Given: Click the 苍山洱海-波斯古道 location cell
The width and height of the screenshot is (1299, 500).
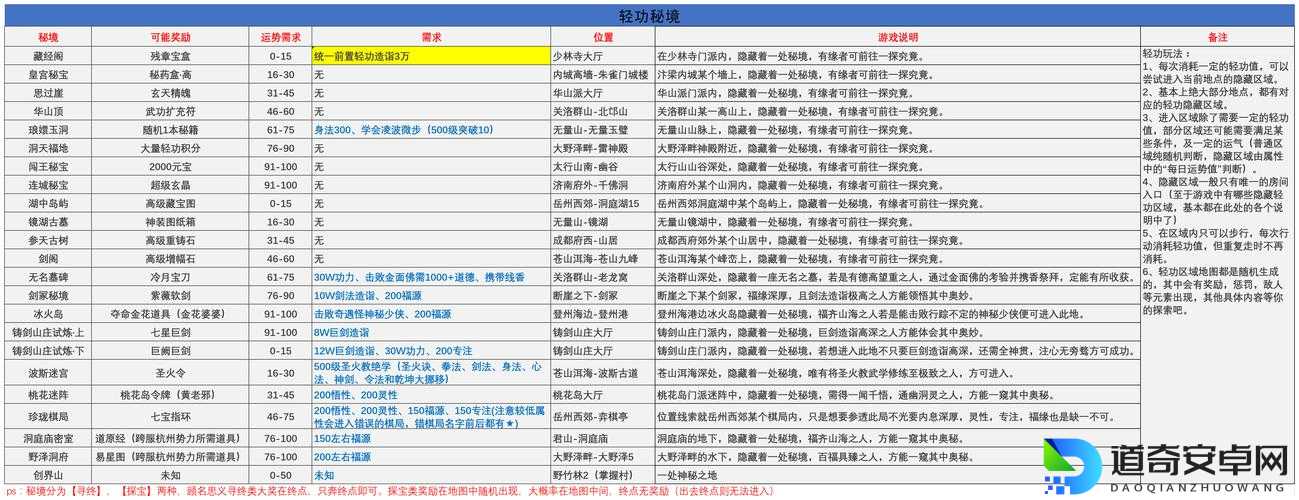Looking at the screenshot, I should (x=603, y=372).
